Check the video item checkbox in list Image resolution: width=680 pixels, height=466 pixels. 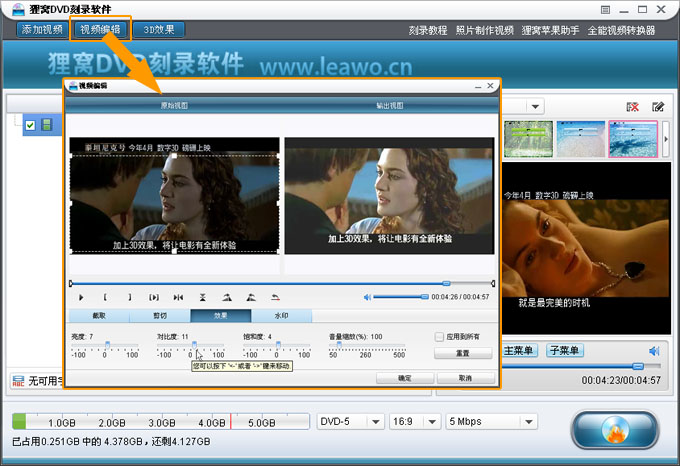pyautogui.click(x=30, y=125)
